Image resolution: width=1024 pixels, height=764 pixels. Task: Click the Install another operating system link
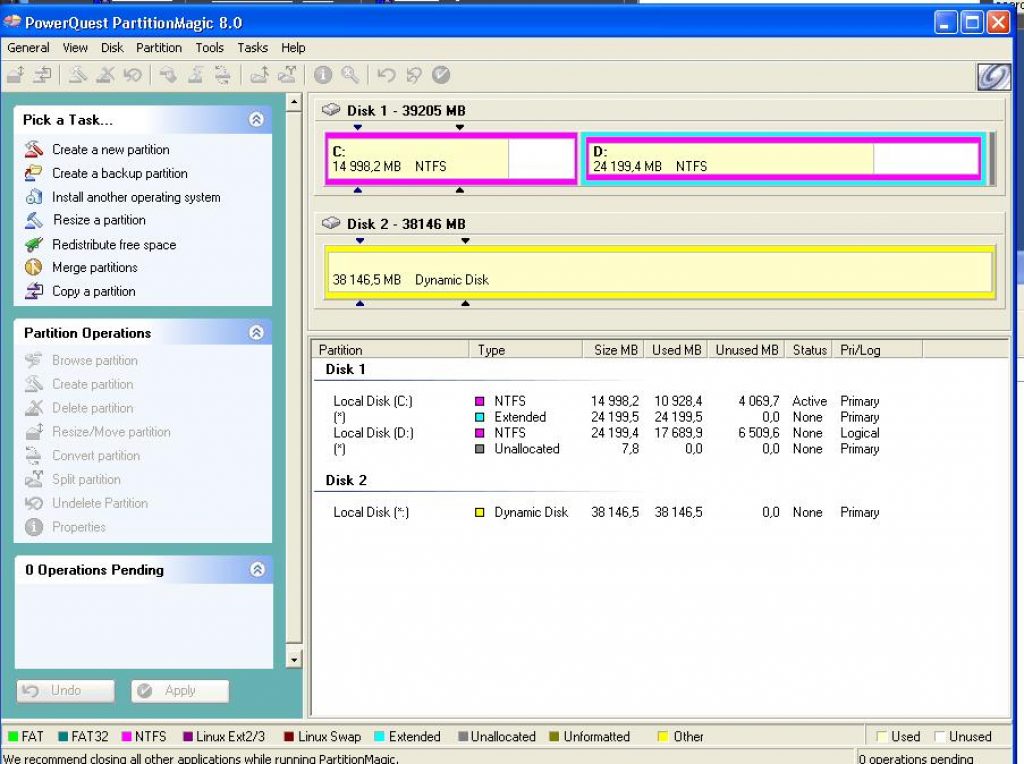pos(136,197)
